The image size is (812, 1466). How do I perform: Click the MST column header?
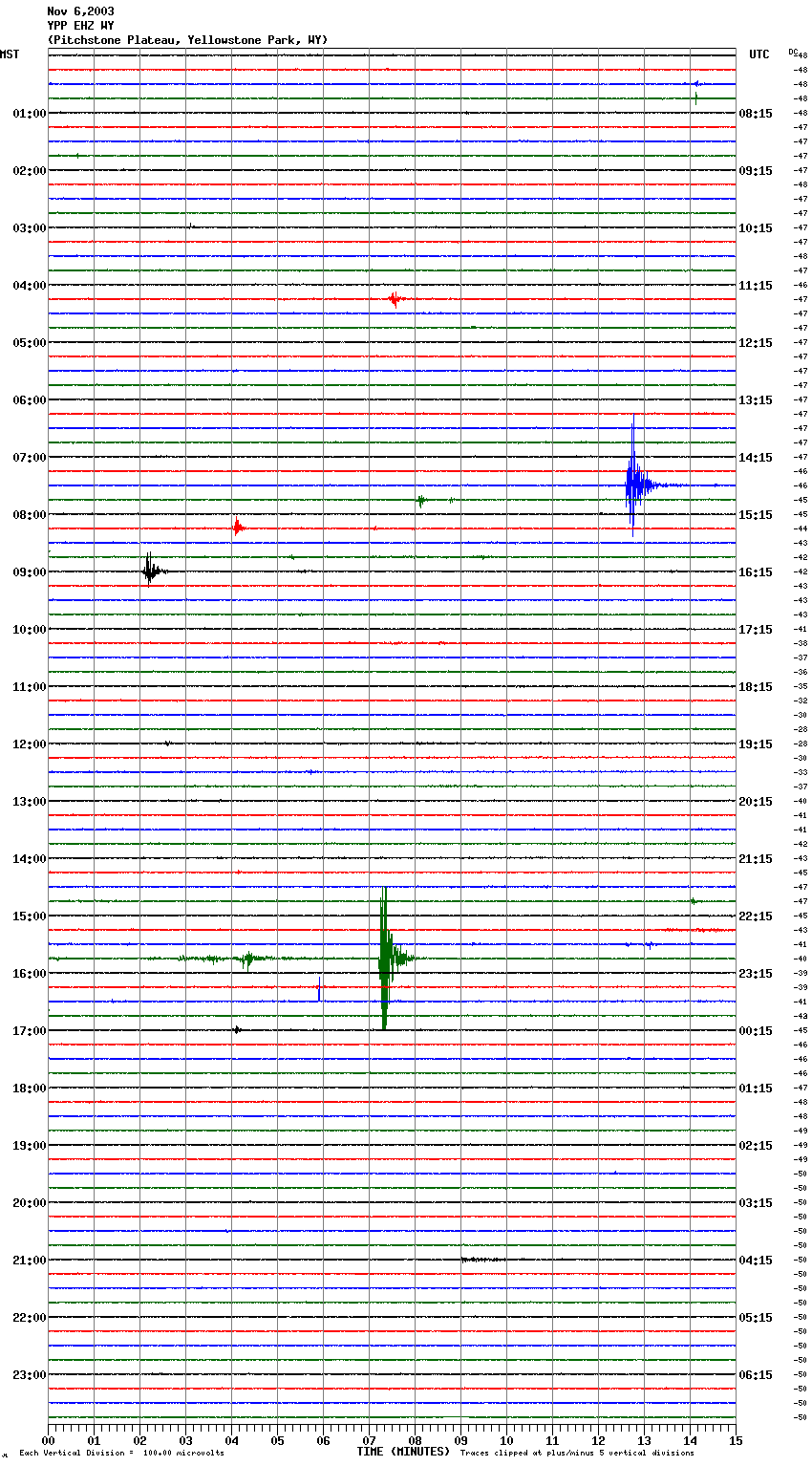pyautogui.click(x=10, y=54)
